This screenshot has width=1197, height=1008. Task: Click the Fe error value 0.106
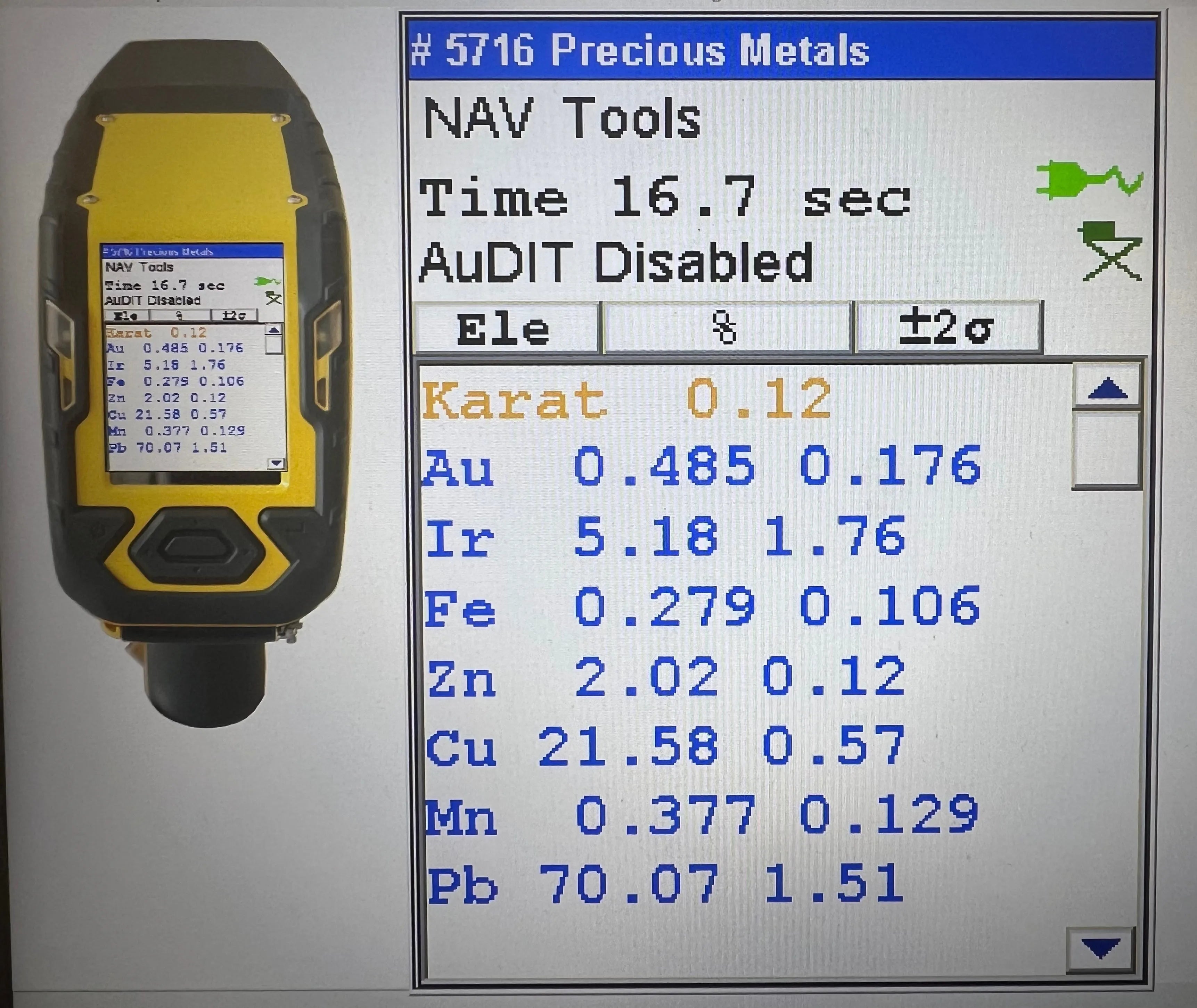coord(890,605)
